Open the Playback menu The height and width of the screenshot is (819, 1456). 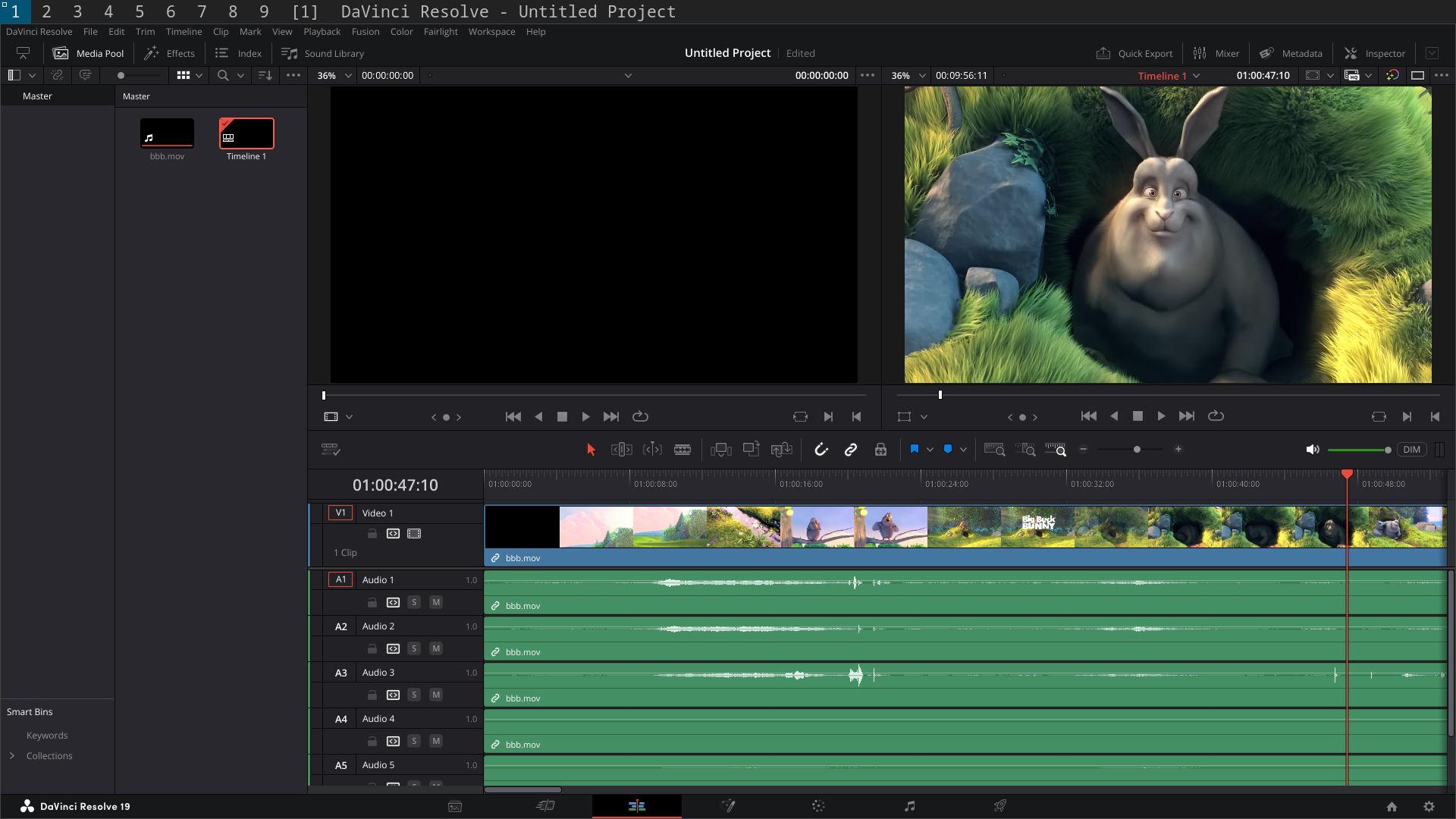click(x=322, y=32)
